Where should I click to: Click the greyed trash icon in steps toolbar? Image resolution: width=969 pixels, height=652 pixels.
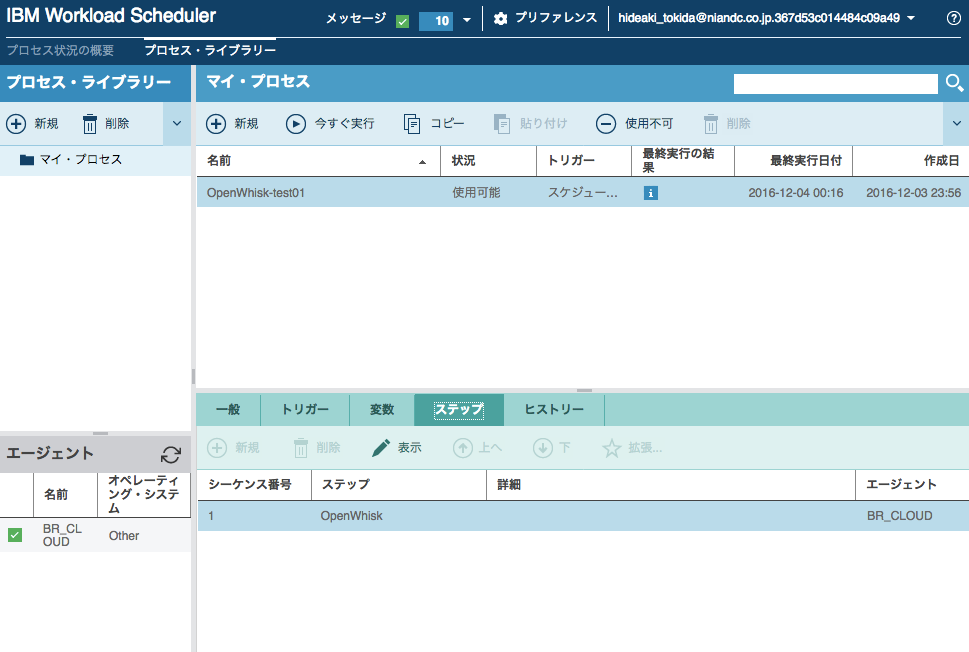tap(301, 447)
